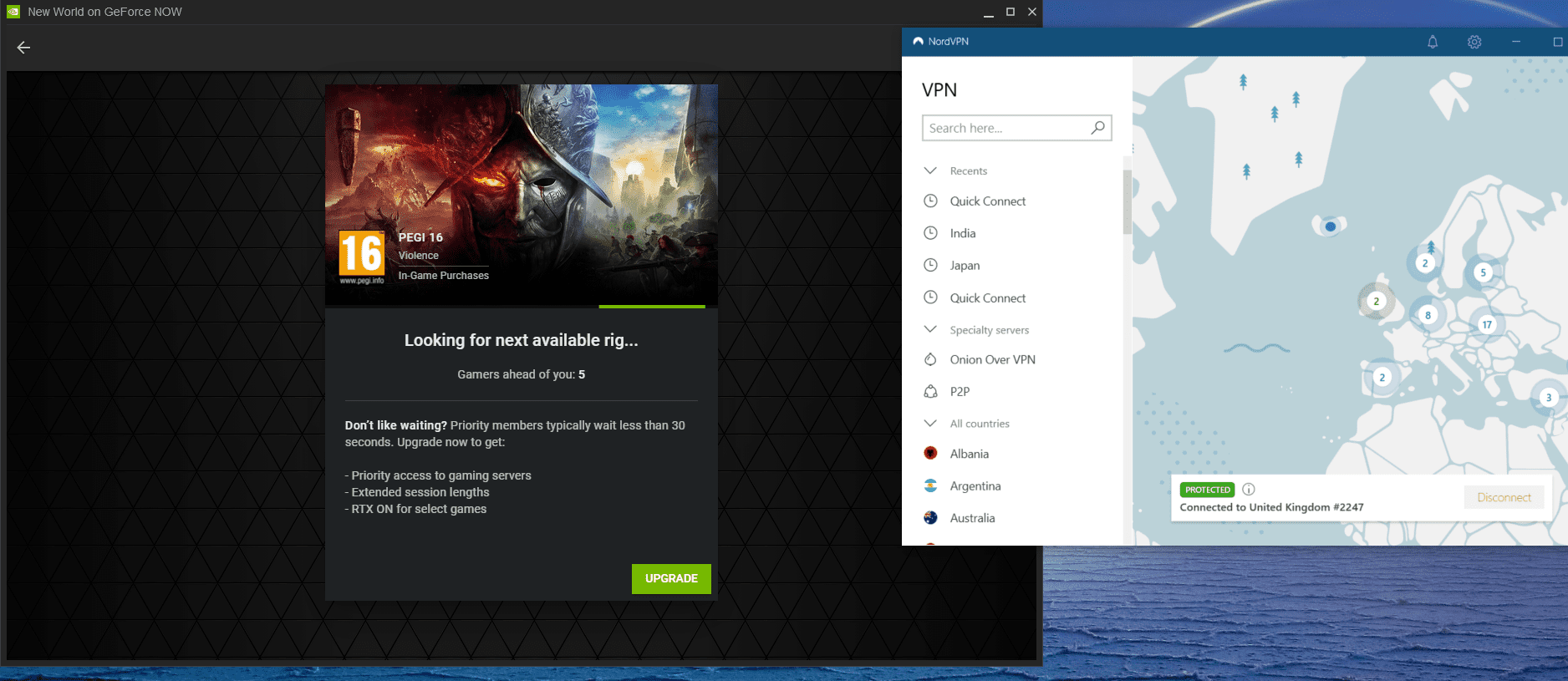Click the search magnifier icon in NordVPN
1568x681 pixels.
pos(1098,128)
